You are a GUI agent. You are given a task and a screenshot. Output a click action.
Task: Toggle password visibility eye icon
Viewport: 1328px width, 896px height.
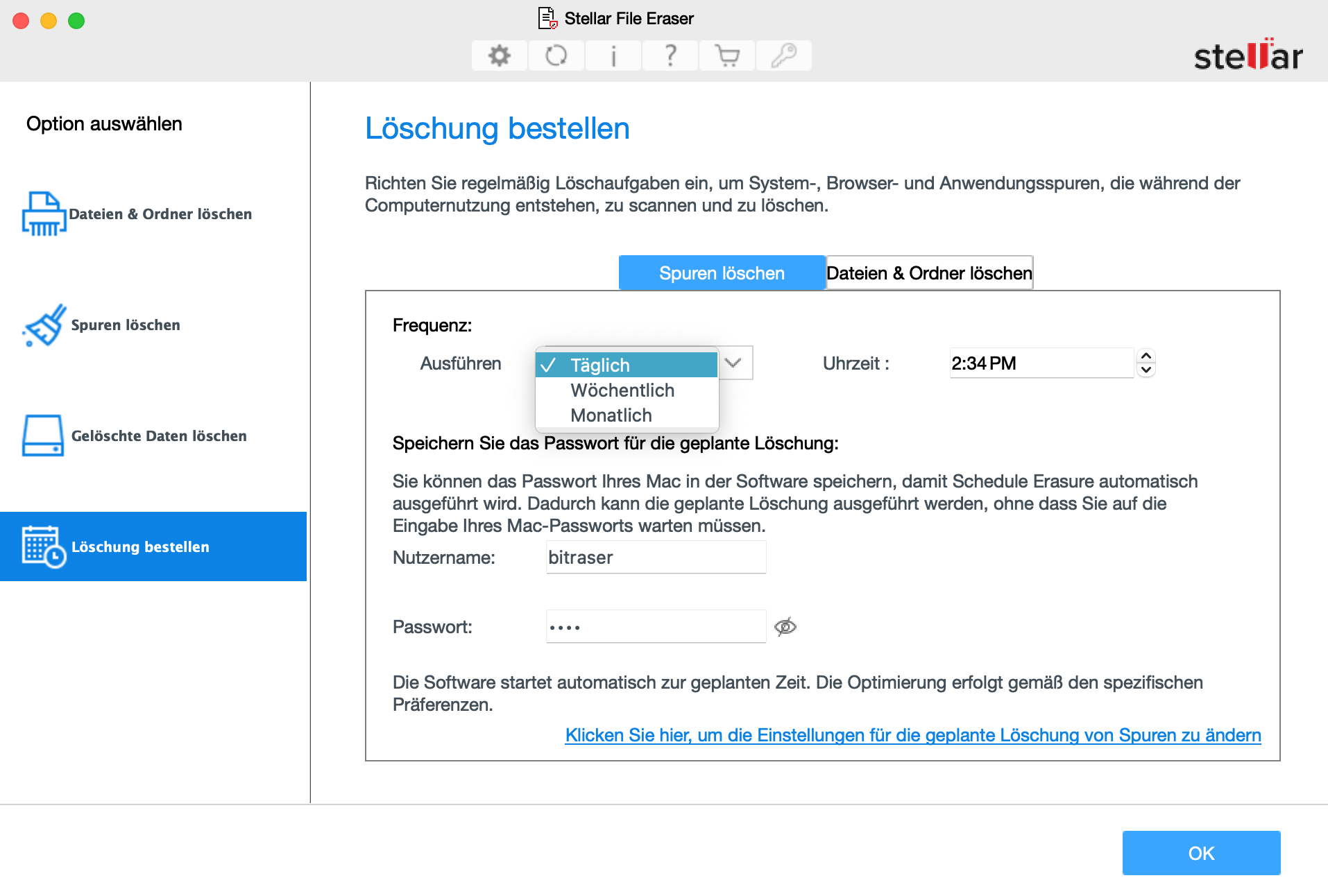[x=785, y=627]
